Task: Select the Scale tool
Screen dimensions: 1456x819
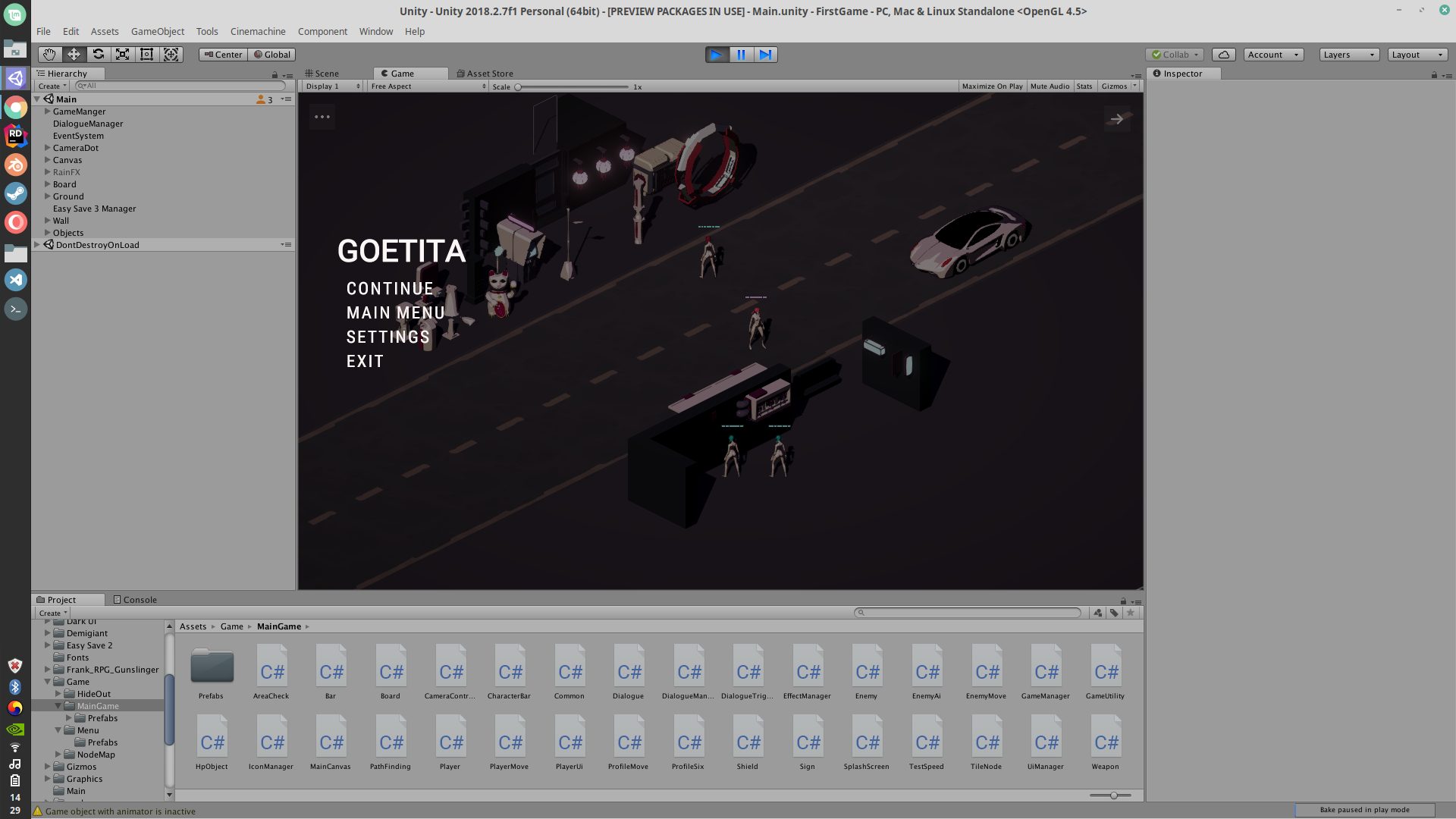Action: click(x=122, y=55)
